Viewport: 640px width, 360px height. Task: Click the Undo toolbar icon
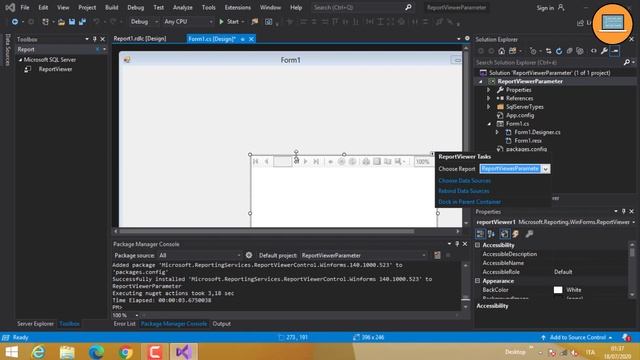click(96, 22)
